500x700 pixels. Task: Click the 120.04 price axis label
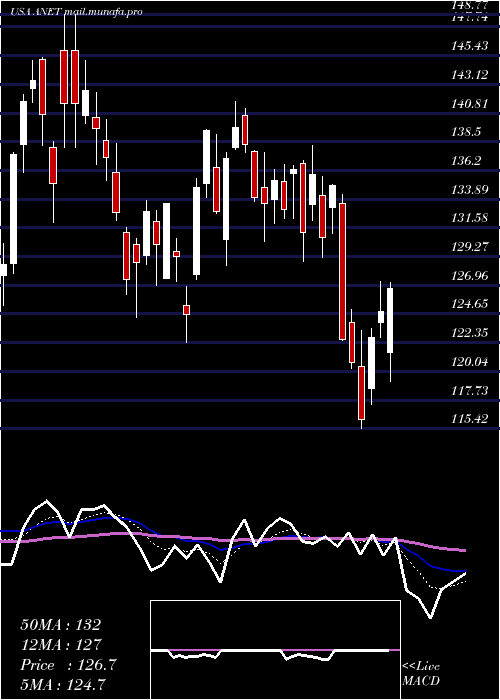tap(471, 362)
